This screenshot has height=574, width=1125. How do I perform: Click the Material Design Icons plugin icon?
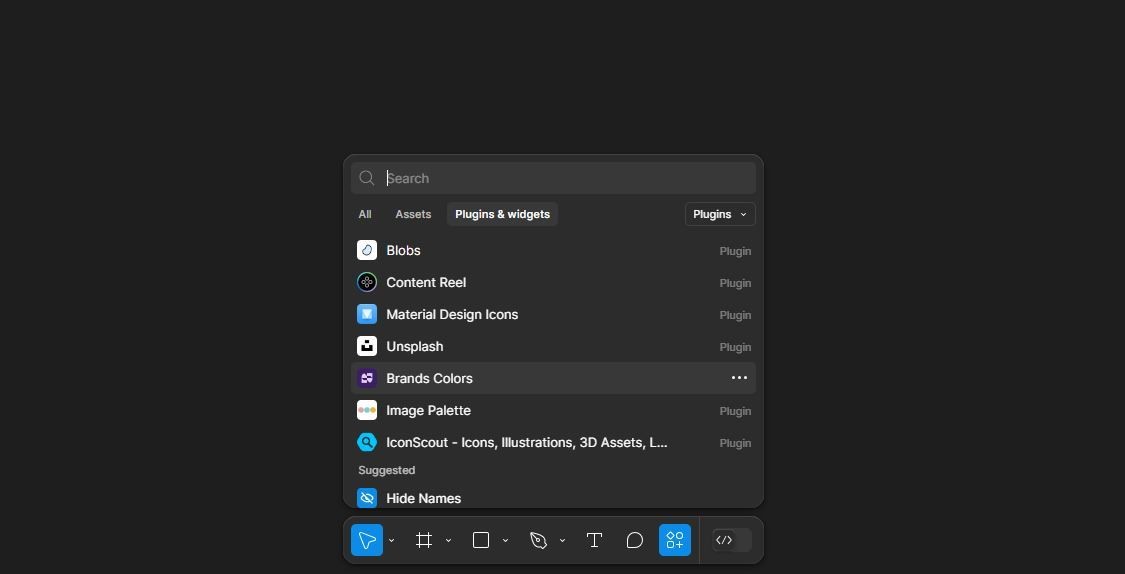tap(367, 314)
